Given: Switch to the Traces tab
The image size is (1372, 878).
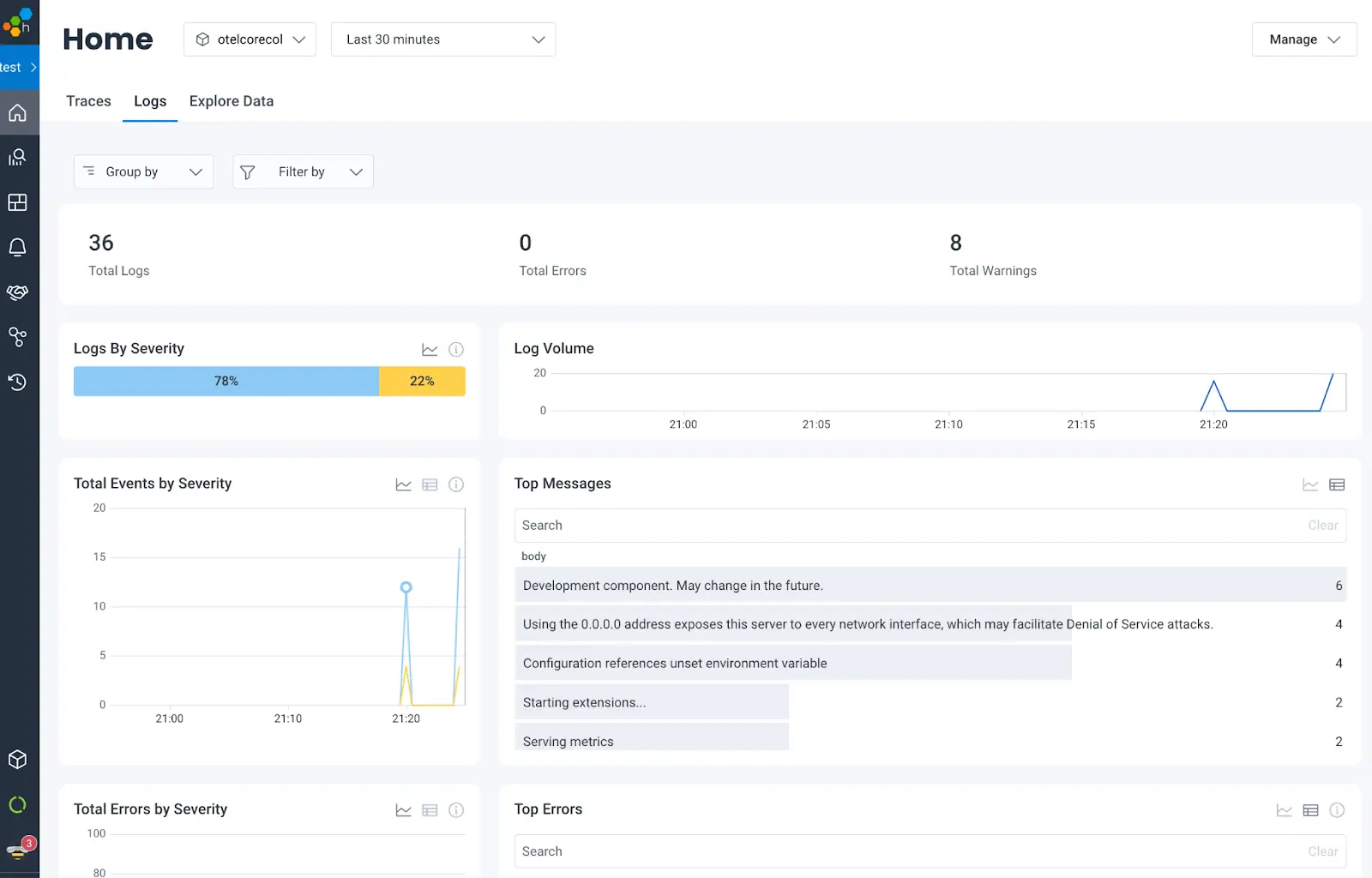Looking at the screenshot, I should click(88, 101).
